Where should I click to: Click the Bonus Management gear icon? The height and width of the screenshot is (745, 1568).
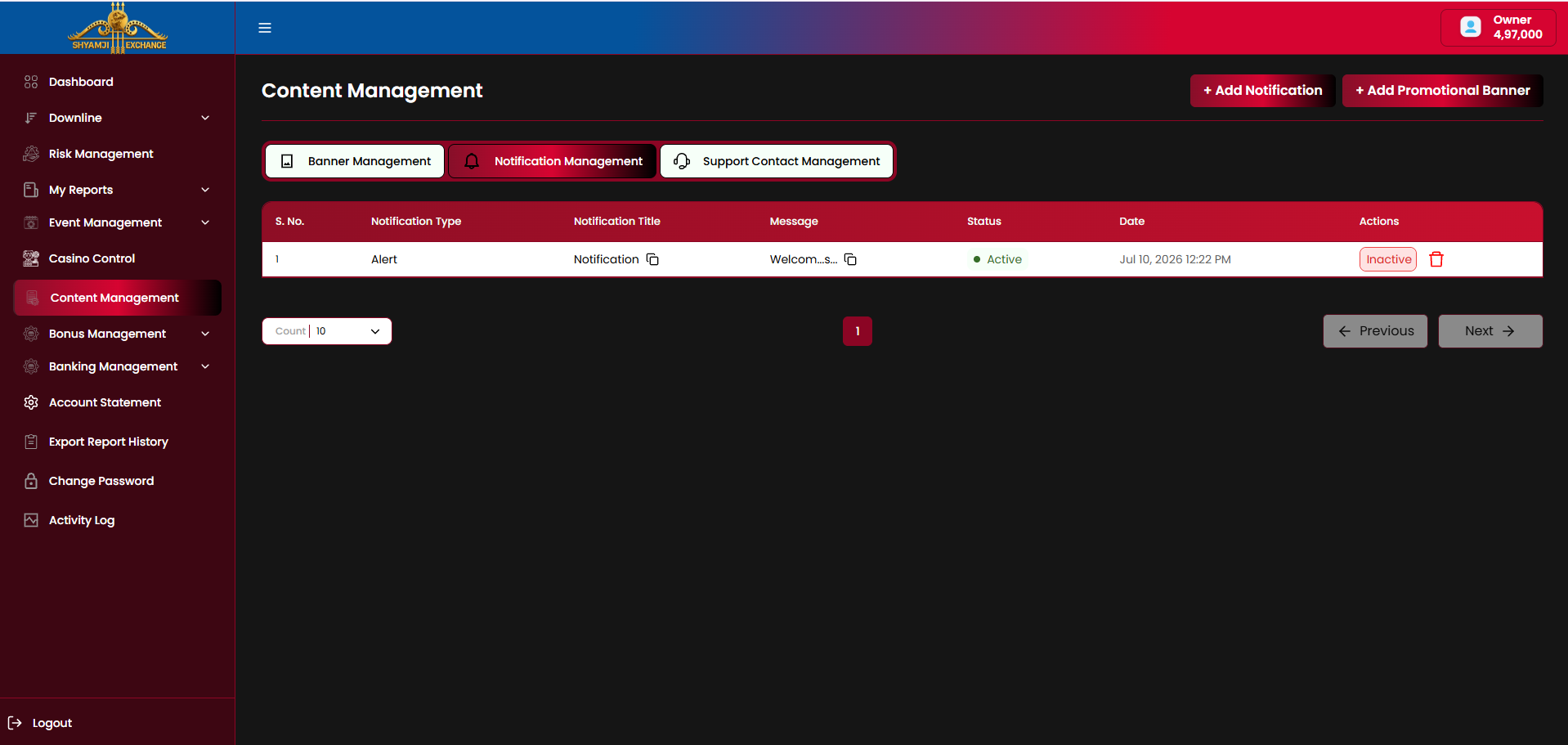tap(31, 334)
